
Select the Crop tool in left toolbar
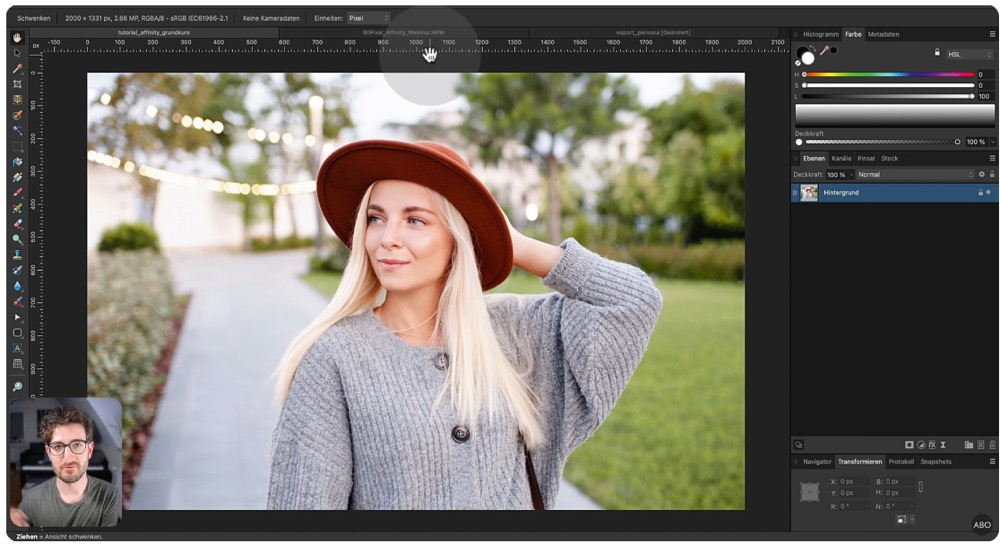click(x=17, y=84)
